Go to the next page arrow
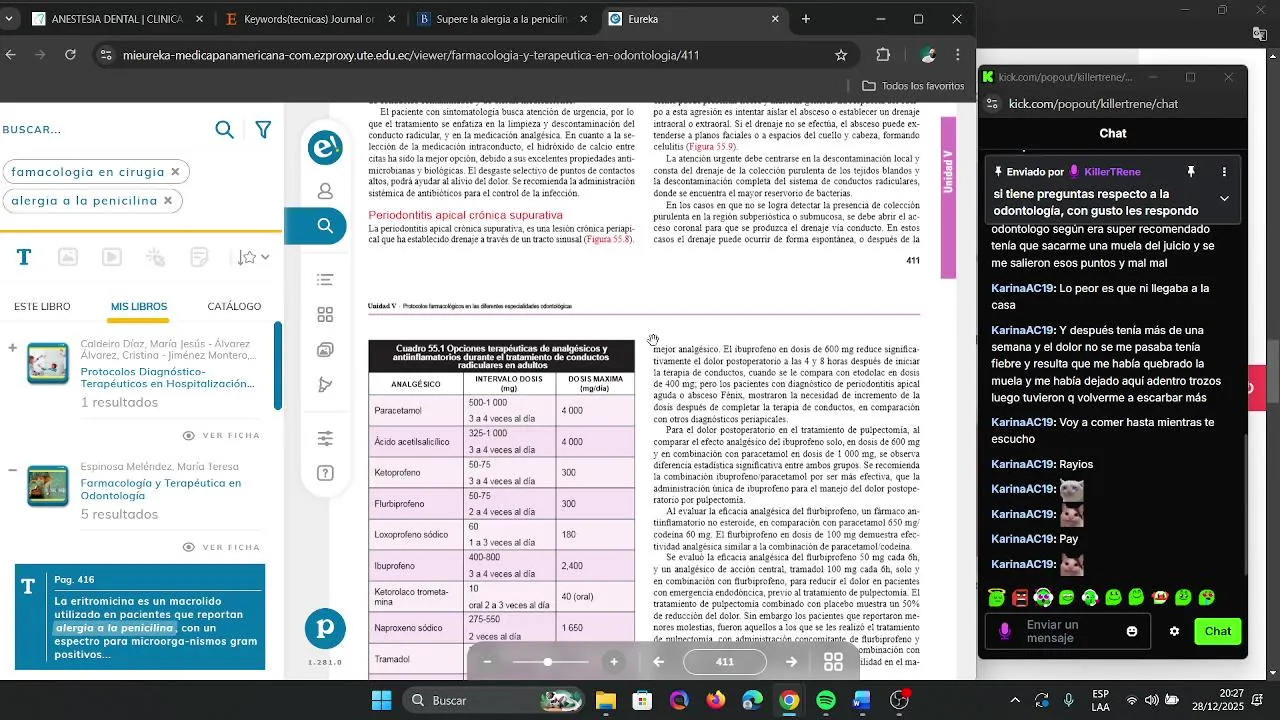The image size is (1280, 720). click(791, 662)
